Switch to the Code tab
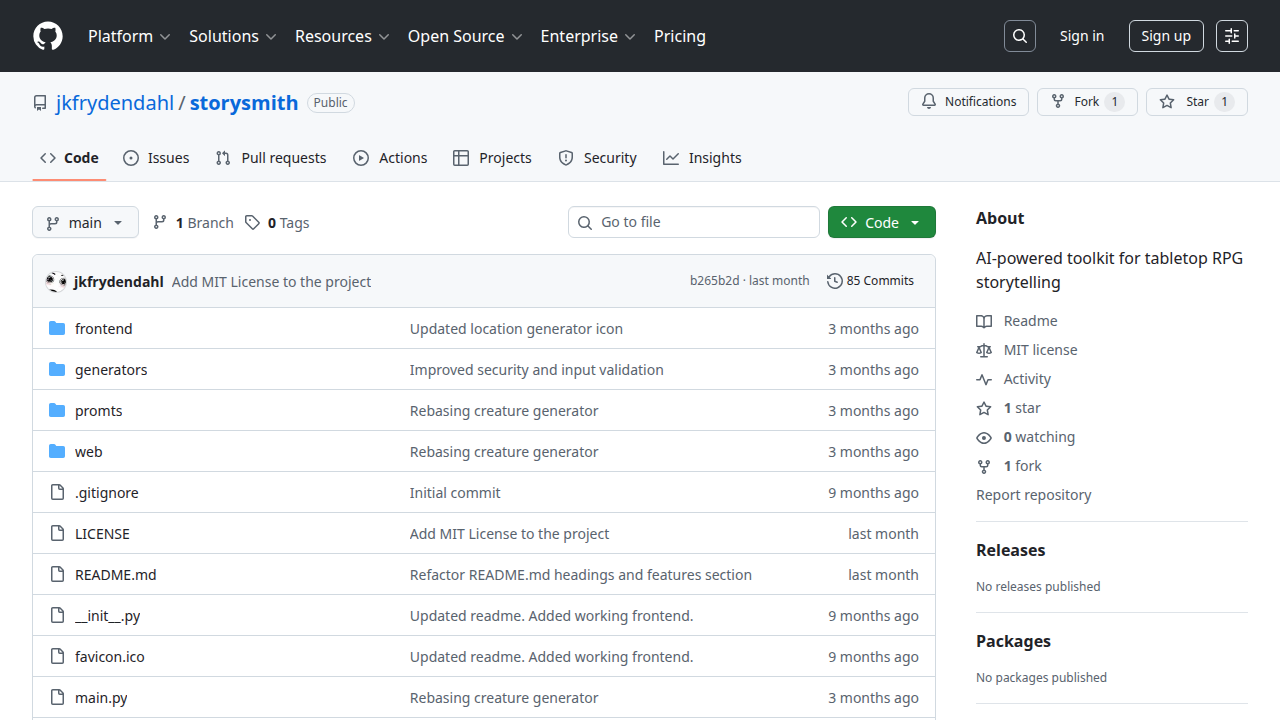Image resolution: width=1280 pixels, height=720 pixels. (69, 158)
